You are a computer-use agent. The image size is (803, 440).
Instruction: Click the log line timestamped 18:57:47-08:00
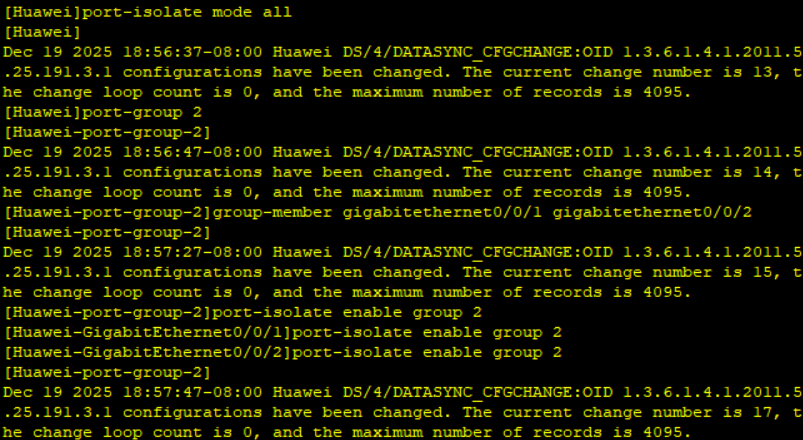[x=402, y=392]
